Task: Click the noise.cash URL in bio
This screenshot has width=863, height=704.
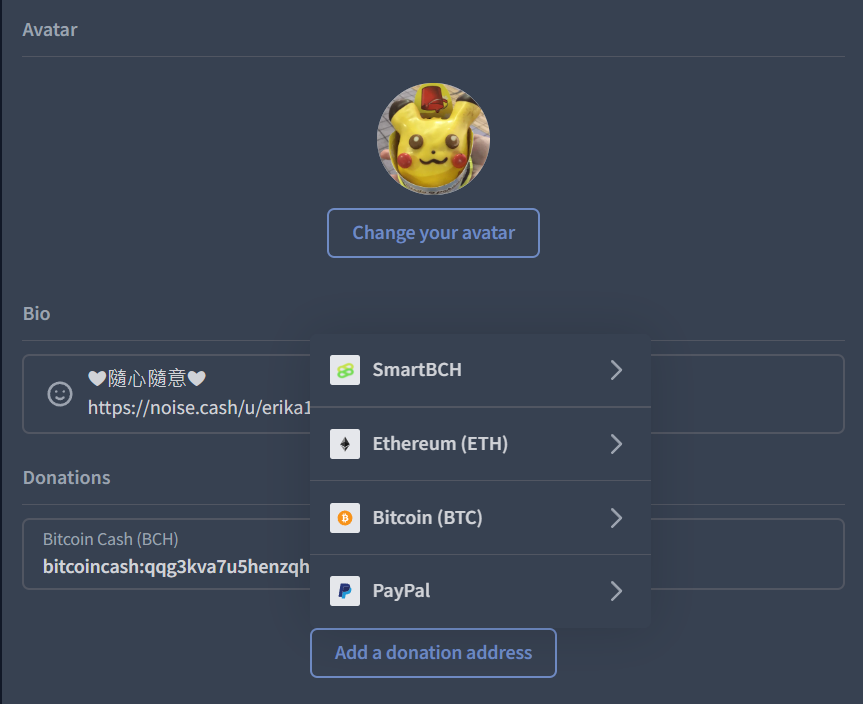Action: 199,408
